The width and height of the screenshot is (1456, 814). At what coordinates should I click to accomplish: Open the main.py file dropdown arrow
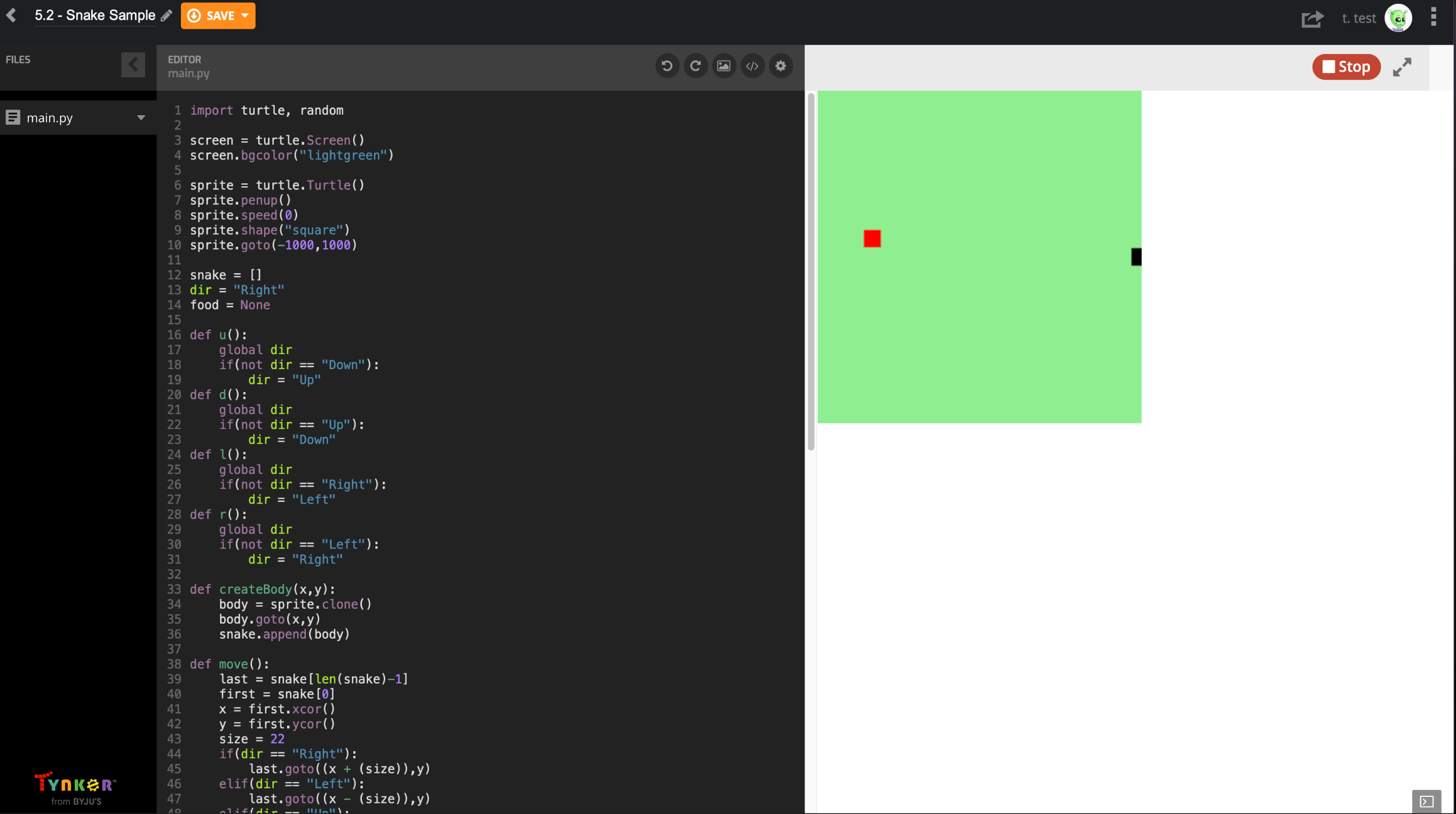141,117
